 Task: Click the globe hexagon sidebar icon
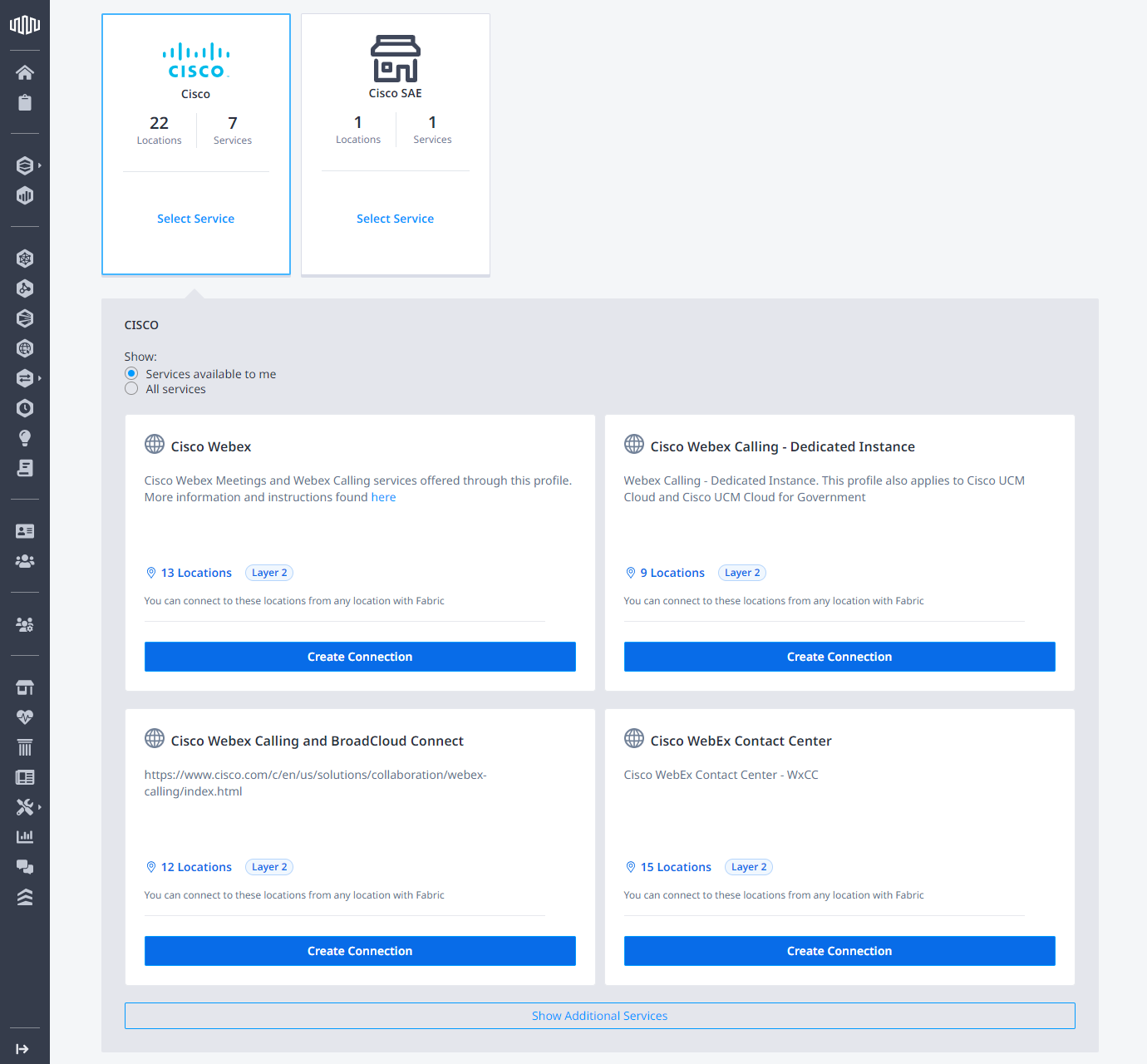point(25,348)
